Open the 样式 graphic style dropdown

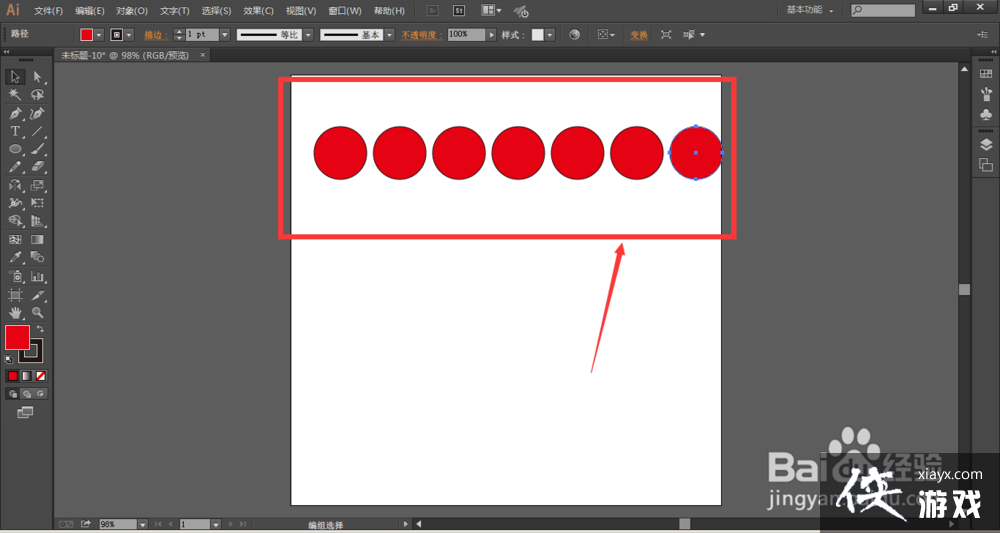click(x=550, y=35)
